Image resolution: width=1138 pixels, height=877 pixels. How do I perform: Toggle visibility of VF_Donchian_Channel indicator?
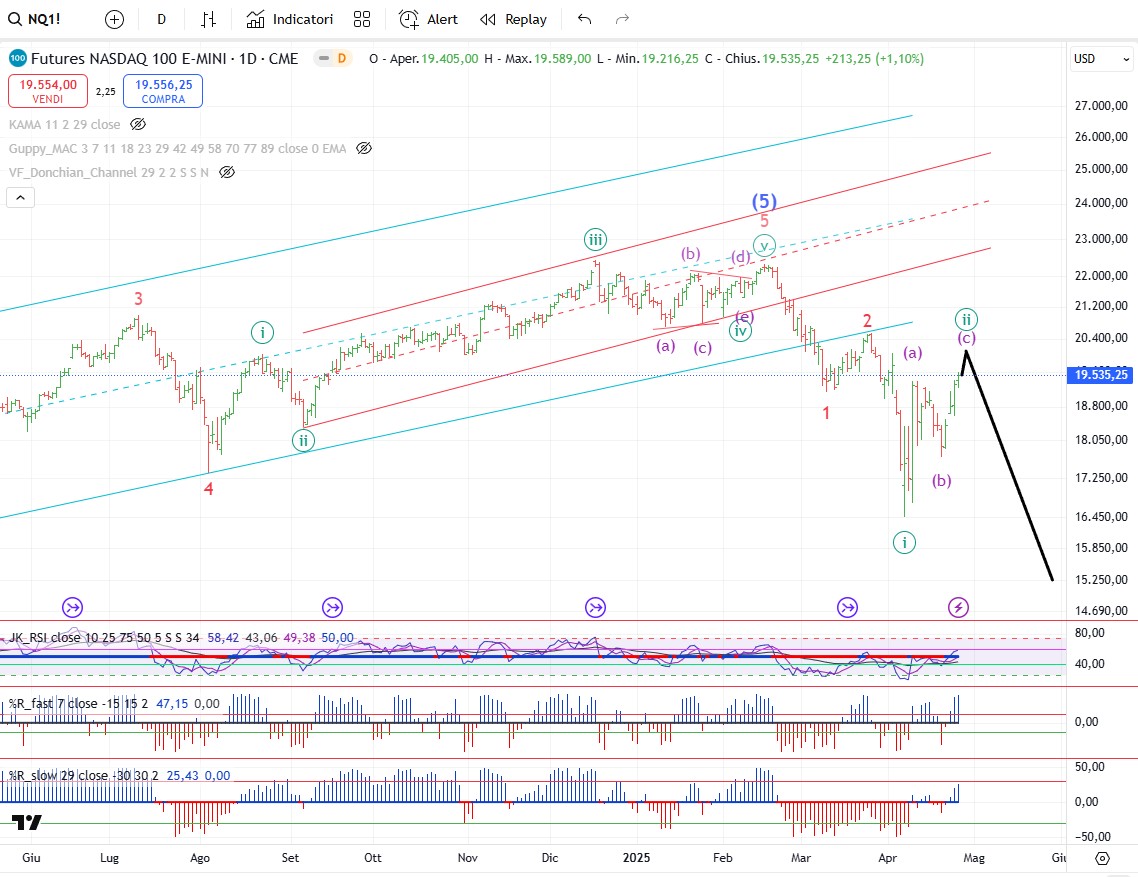pyautogui.click(x=226, y=172)
